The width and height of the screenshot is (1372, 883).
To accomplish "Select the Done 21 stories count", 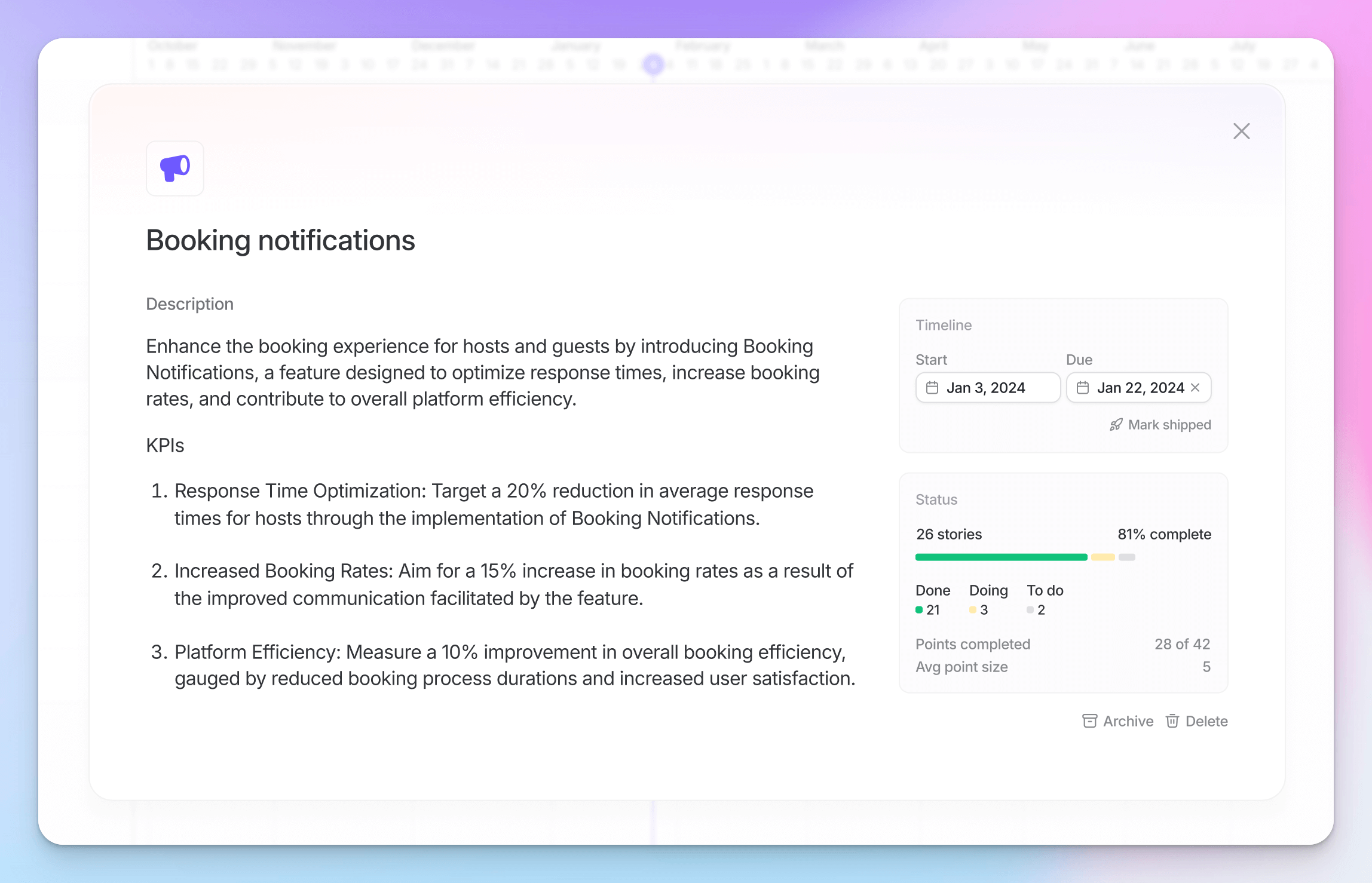I will (x=932, y=610).
